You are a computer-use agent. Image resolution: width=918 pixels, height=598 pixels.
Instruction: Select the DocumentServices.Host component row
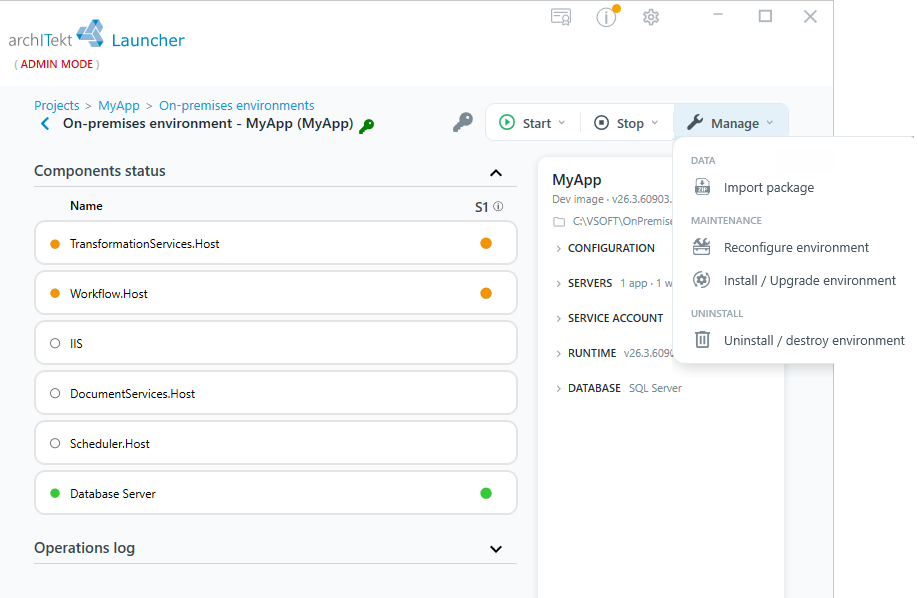tap(276, 393)
